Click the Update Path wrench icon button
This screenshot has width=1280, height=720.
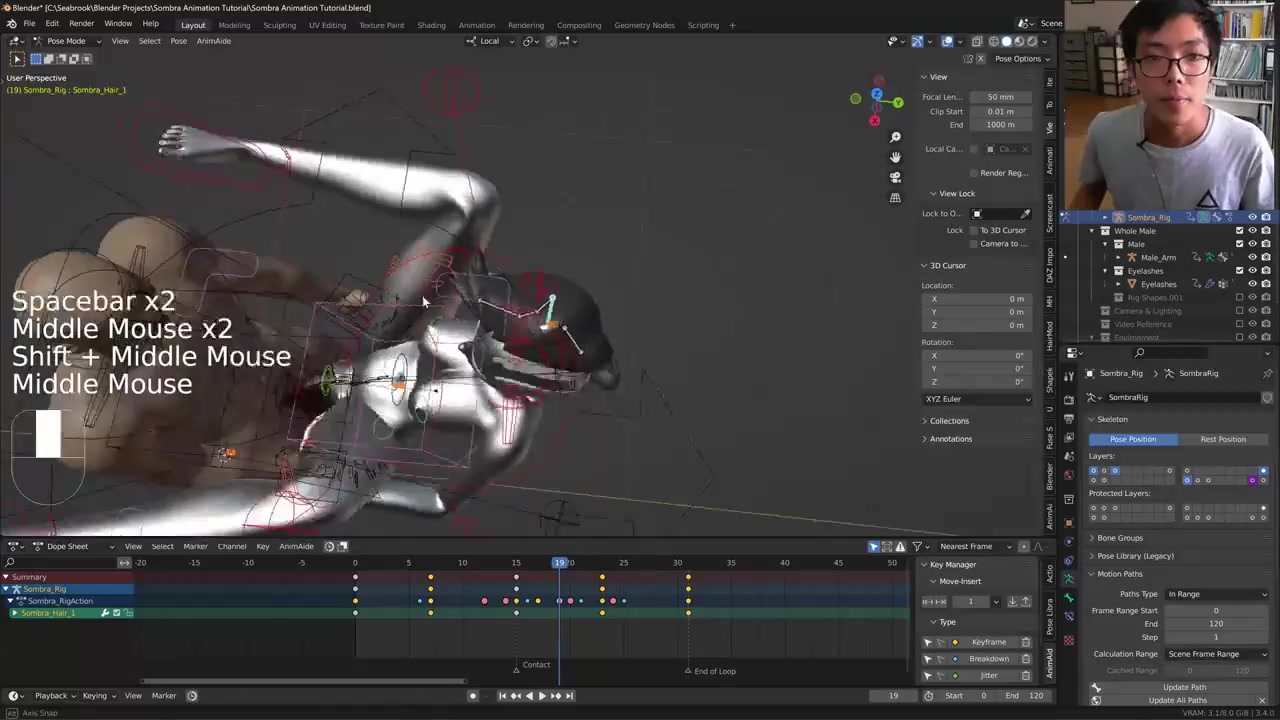[x=1096, y=687]
